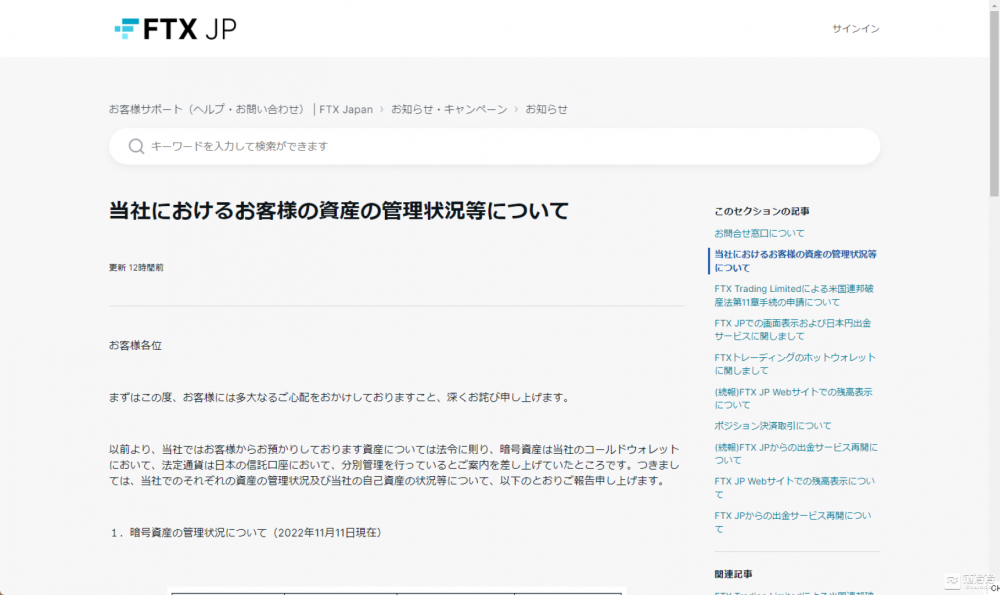1000x595 pixels.
Task: Open the 日本円出金サービス article link
Action: (x=791, y=330)
